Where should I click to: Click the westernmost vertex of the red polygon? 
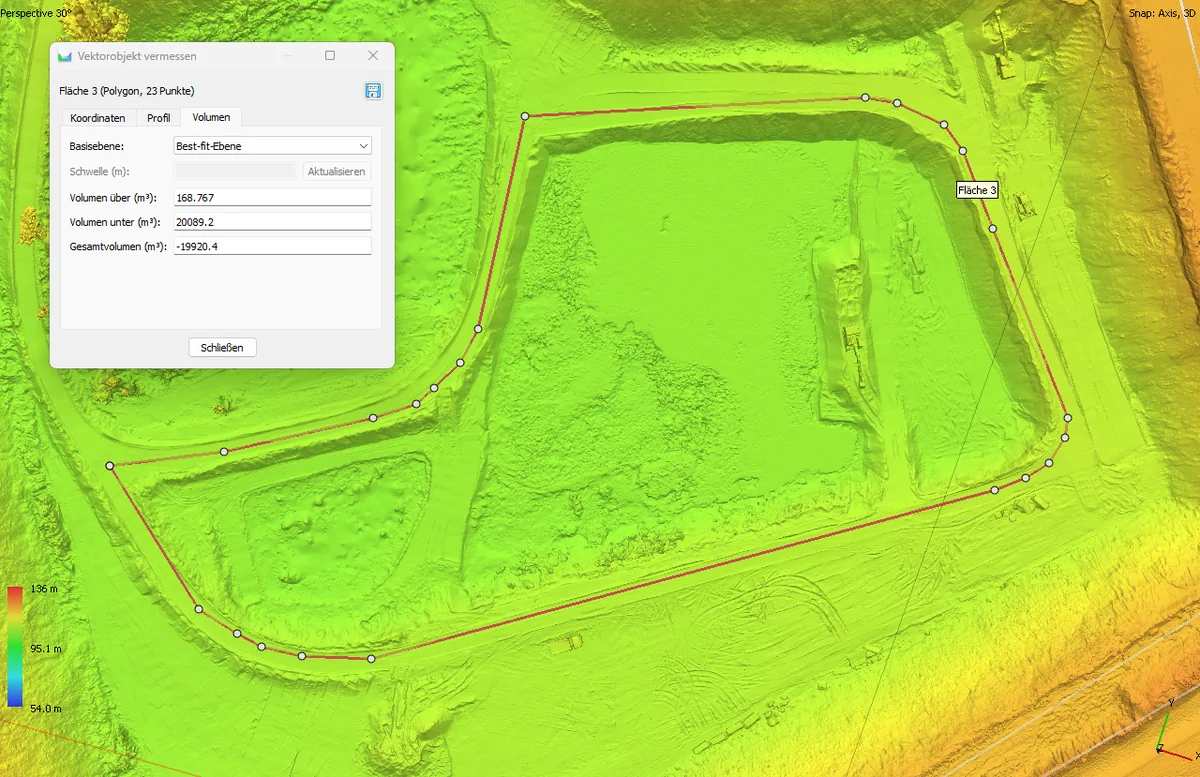109,466
